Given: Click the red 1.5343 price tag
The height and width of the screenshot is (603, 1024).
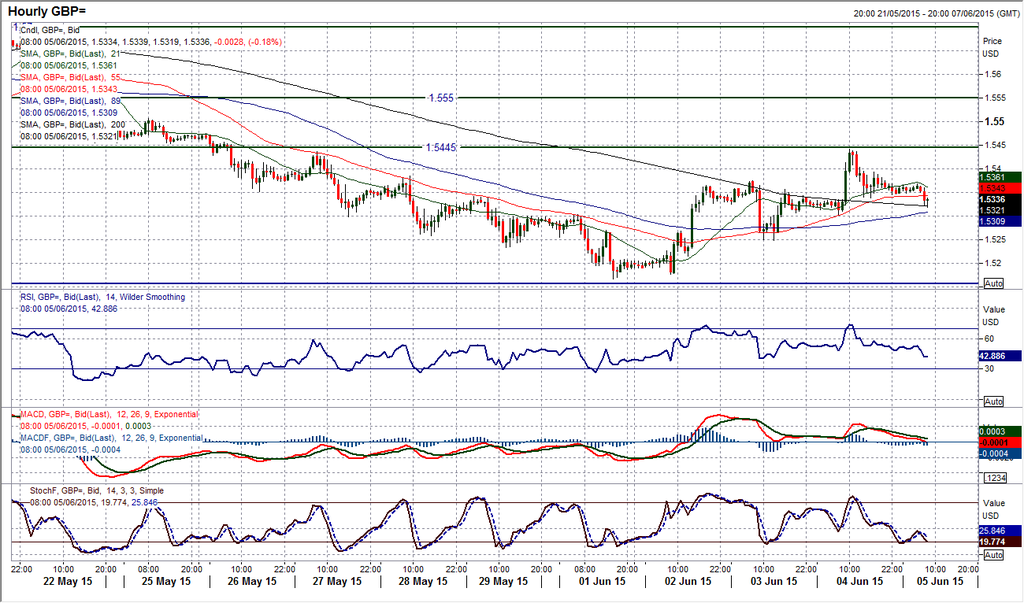Looking at the screenshot, I should [x=999, y=188].
